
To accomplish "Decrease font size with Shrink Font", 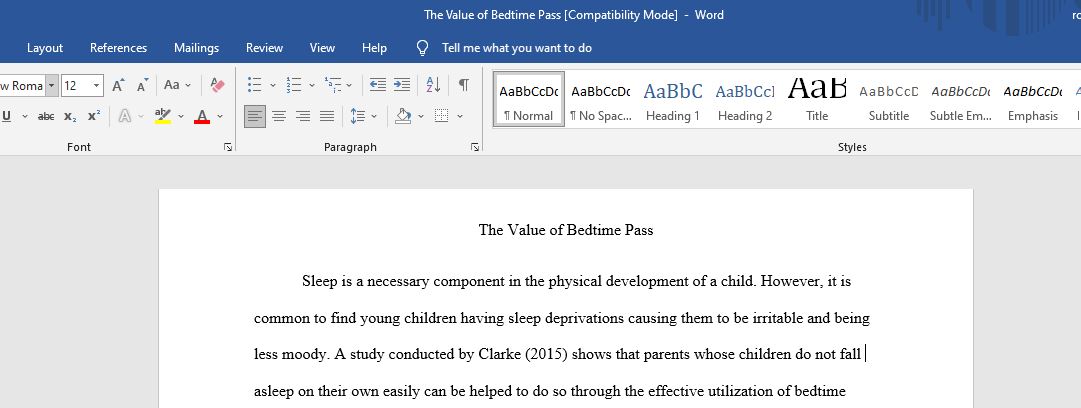I will (142, 85).
